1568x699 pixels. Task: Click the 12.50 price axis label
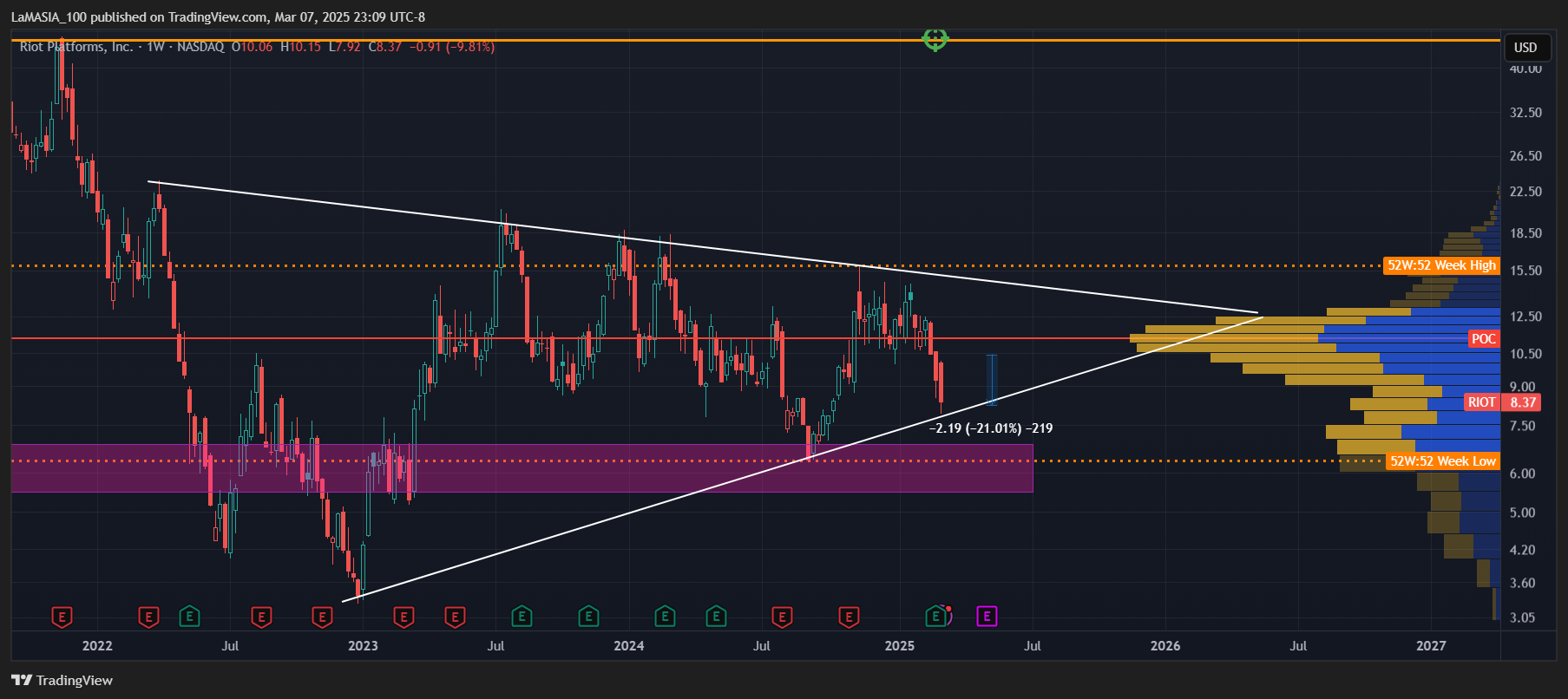pos(1525,317)
